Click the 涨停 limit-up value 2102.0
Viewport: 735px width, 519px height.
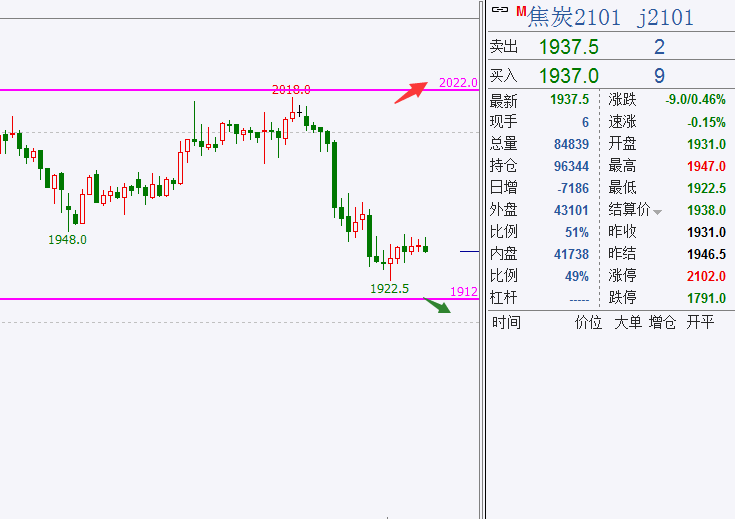click(x=706, y=277)
